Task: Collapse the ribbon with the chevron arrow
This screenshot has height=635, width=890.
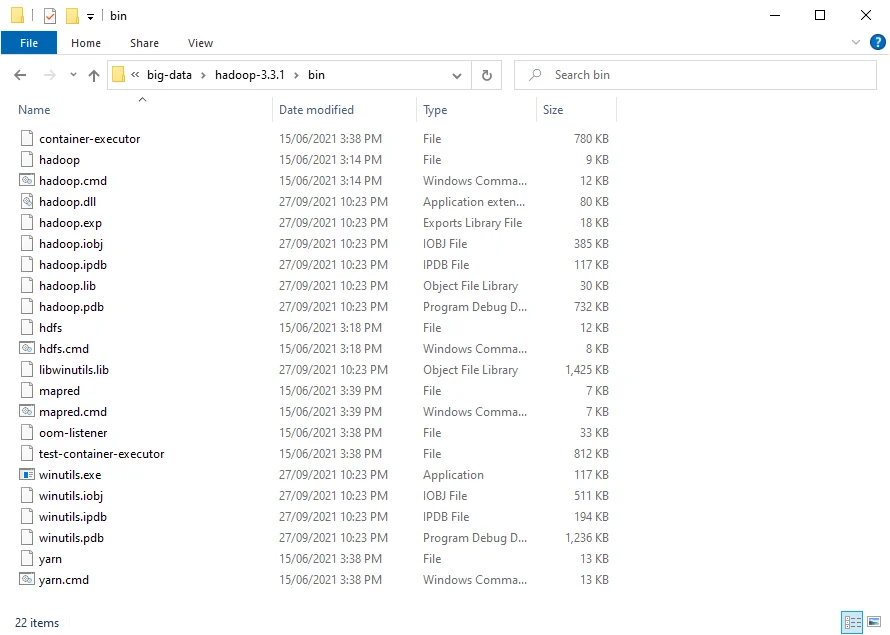Action: 858,42
